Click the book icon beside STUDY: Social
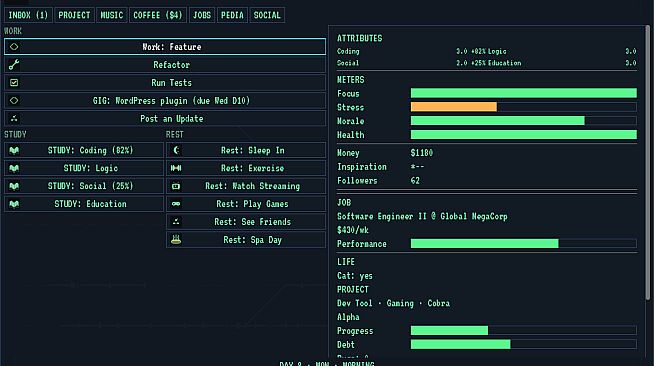This screenshot has height=366, width=654. coord(14,186)
